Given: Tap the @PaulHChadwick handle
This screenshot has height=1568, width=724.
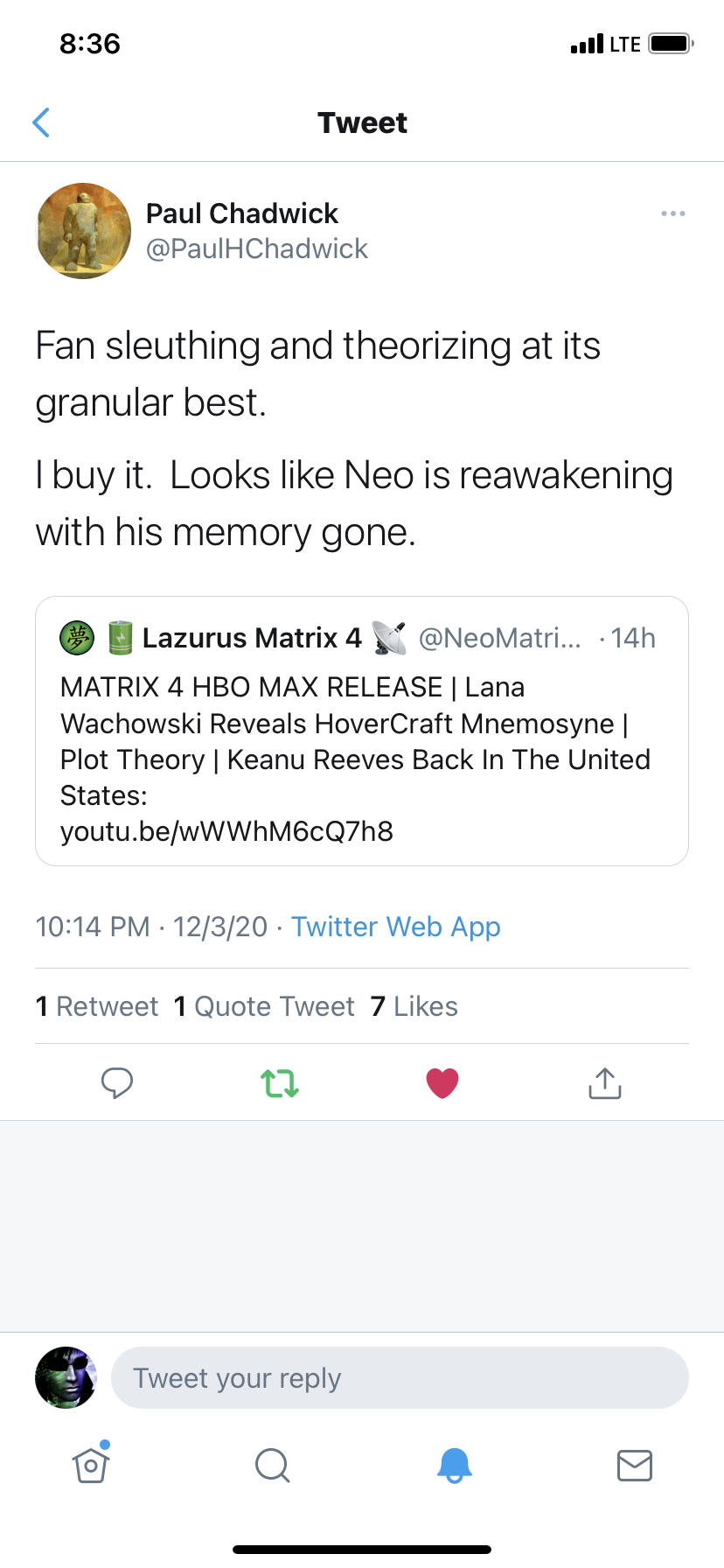Looking at the screenshot, I should [256, 249].
